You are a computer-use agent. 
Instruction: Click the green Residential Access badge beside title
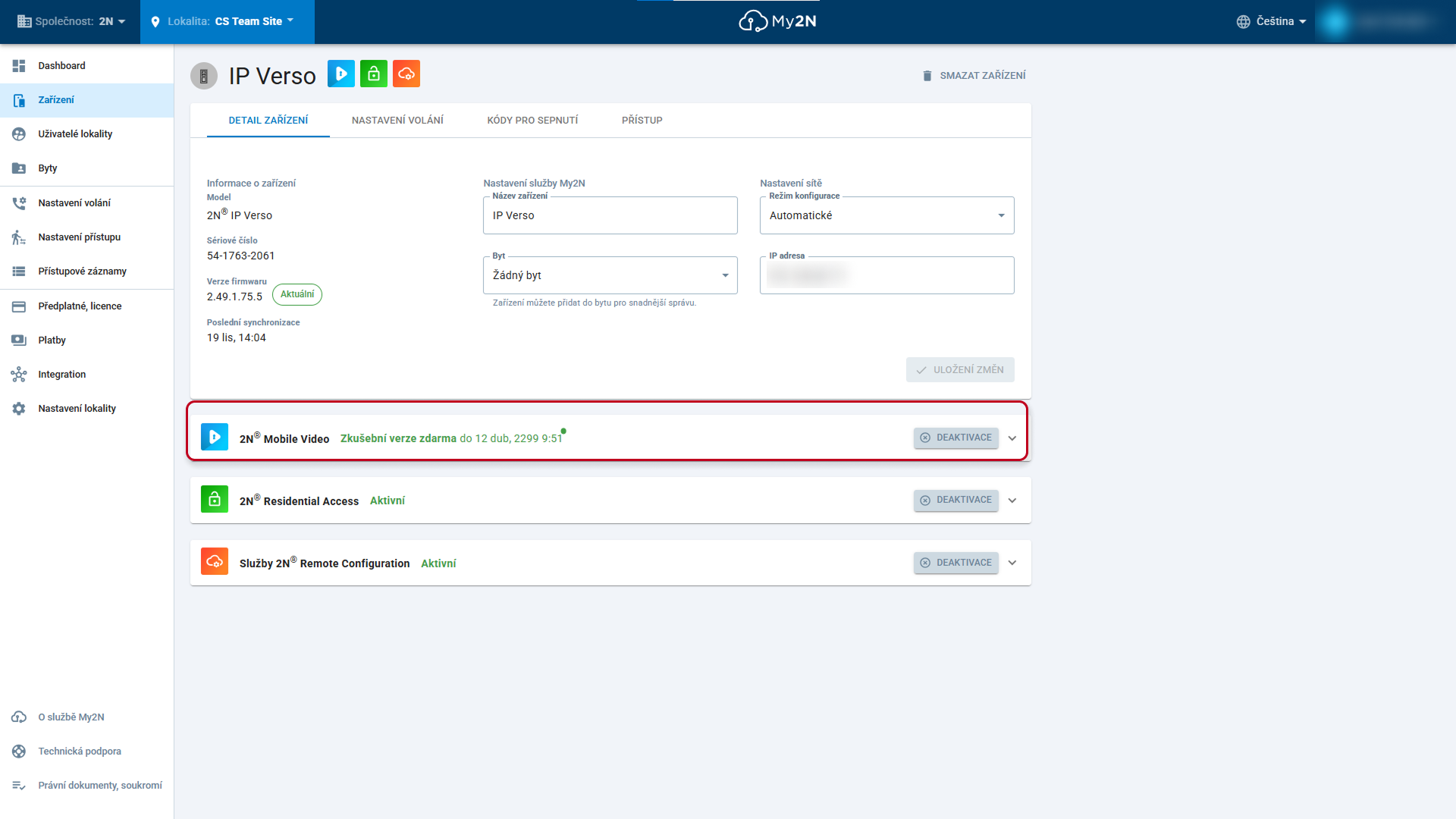[374, 74]
